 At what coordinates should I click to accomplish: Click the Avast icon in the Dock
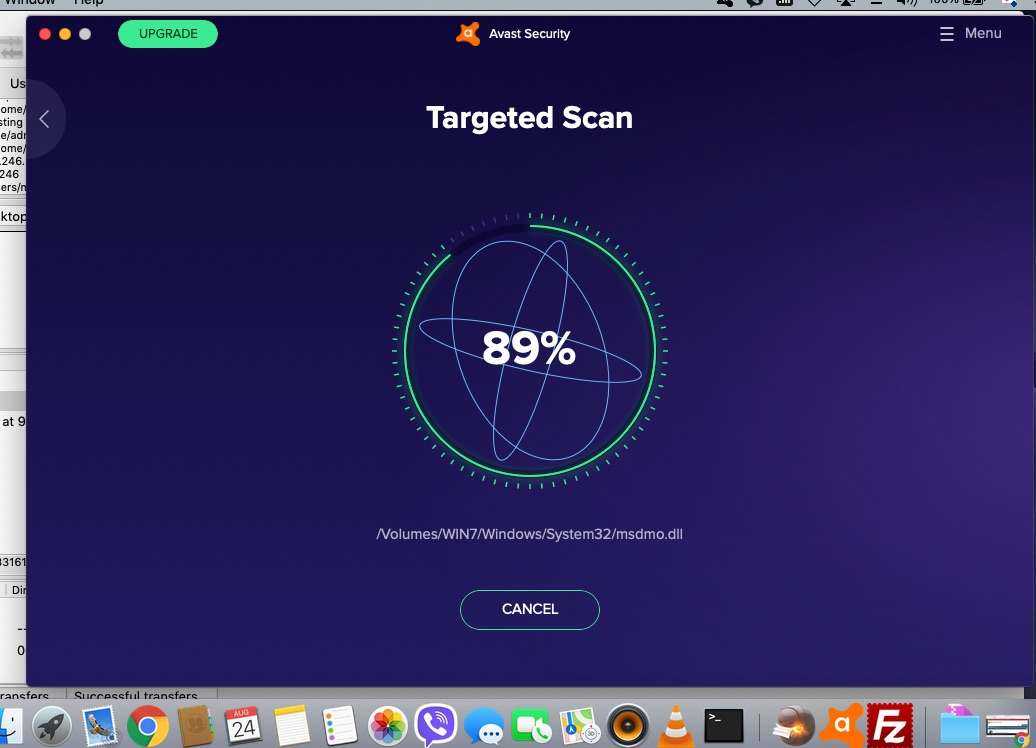841,726
